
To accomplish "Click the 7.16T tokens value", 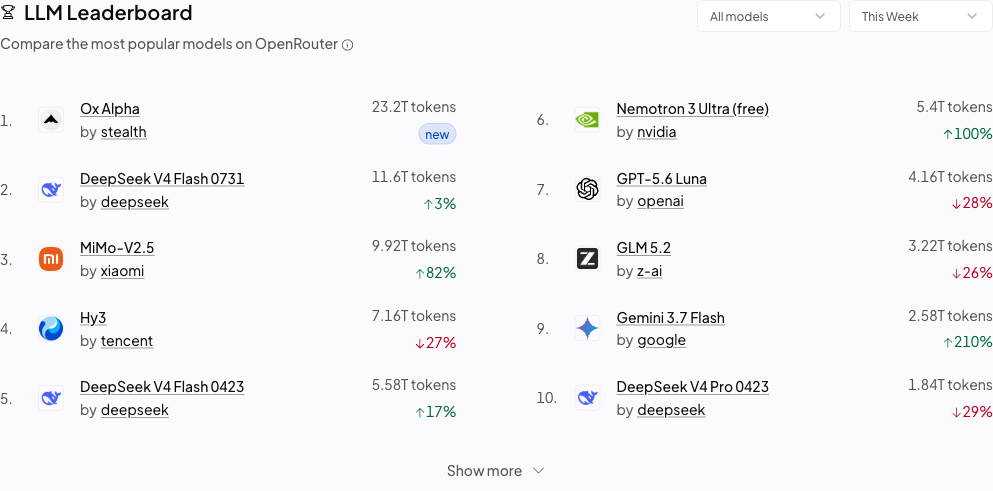I will click(414, 316).
